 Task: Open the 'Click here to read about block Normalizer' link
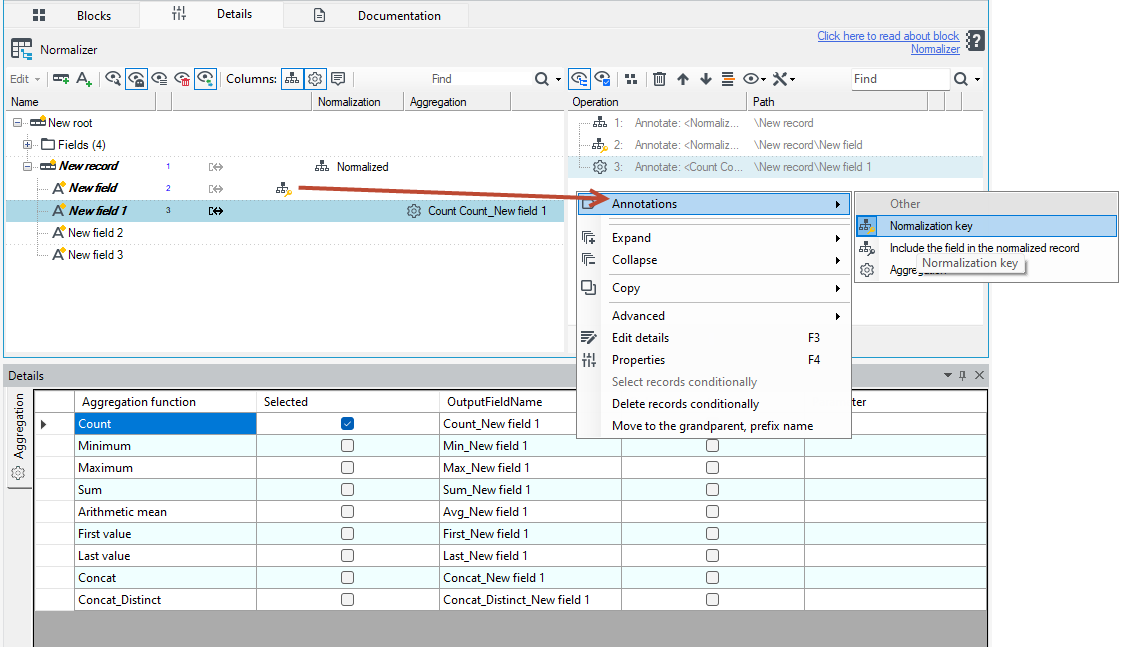point(888,42)
